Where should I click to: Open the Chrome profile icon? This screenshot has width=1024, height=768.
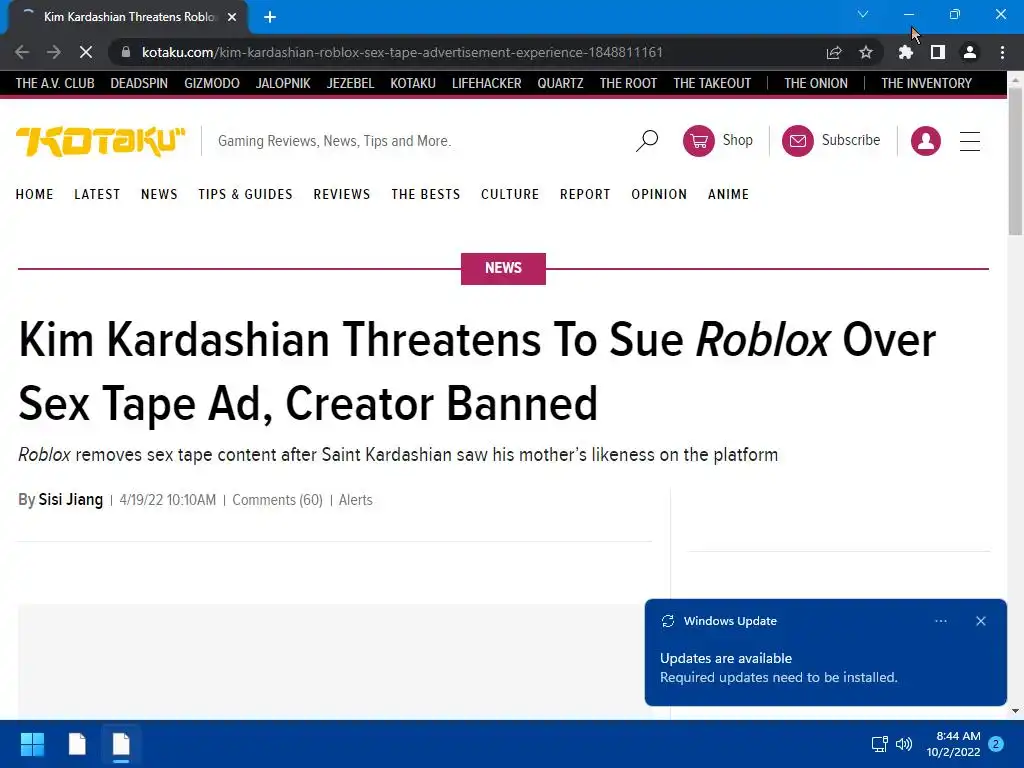[970, 52]
